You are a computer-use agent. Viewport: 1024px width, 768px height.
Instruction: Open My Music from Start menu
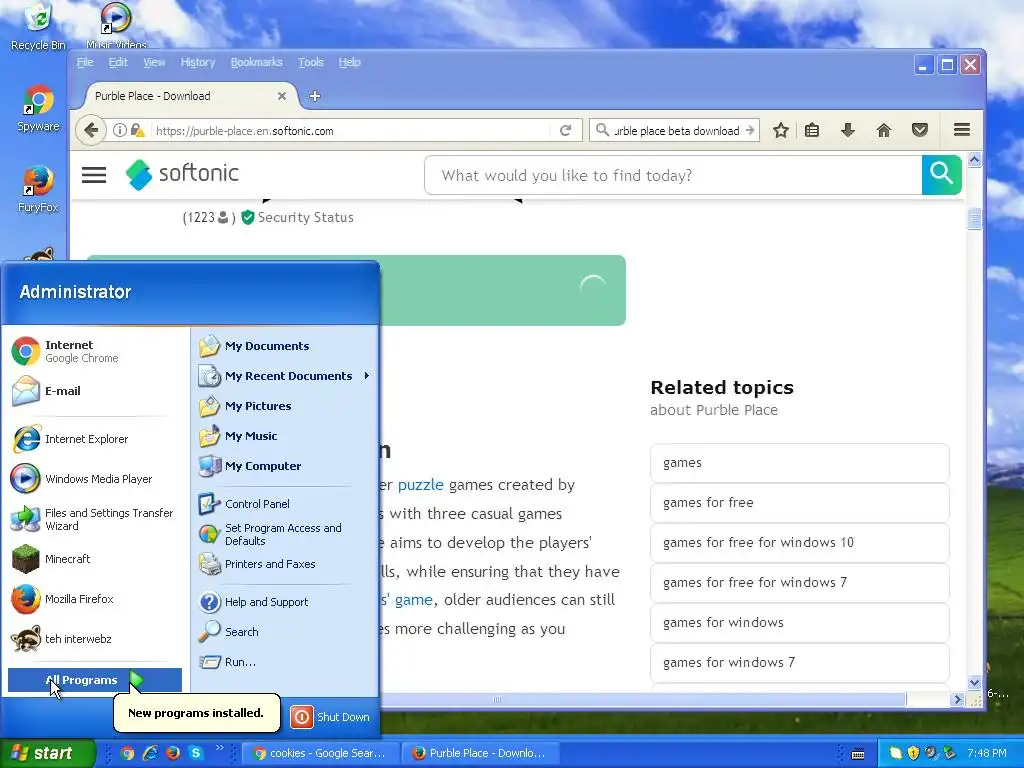pos(285,436)
